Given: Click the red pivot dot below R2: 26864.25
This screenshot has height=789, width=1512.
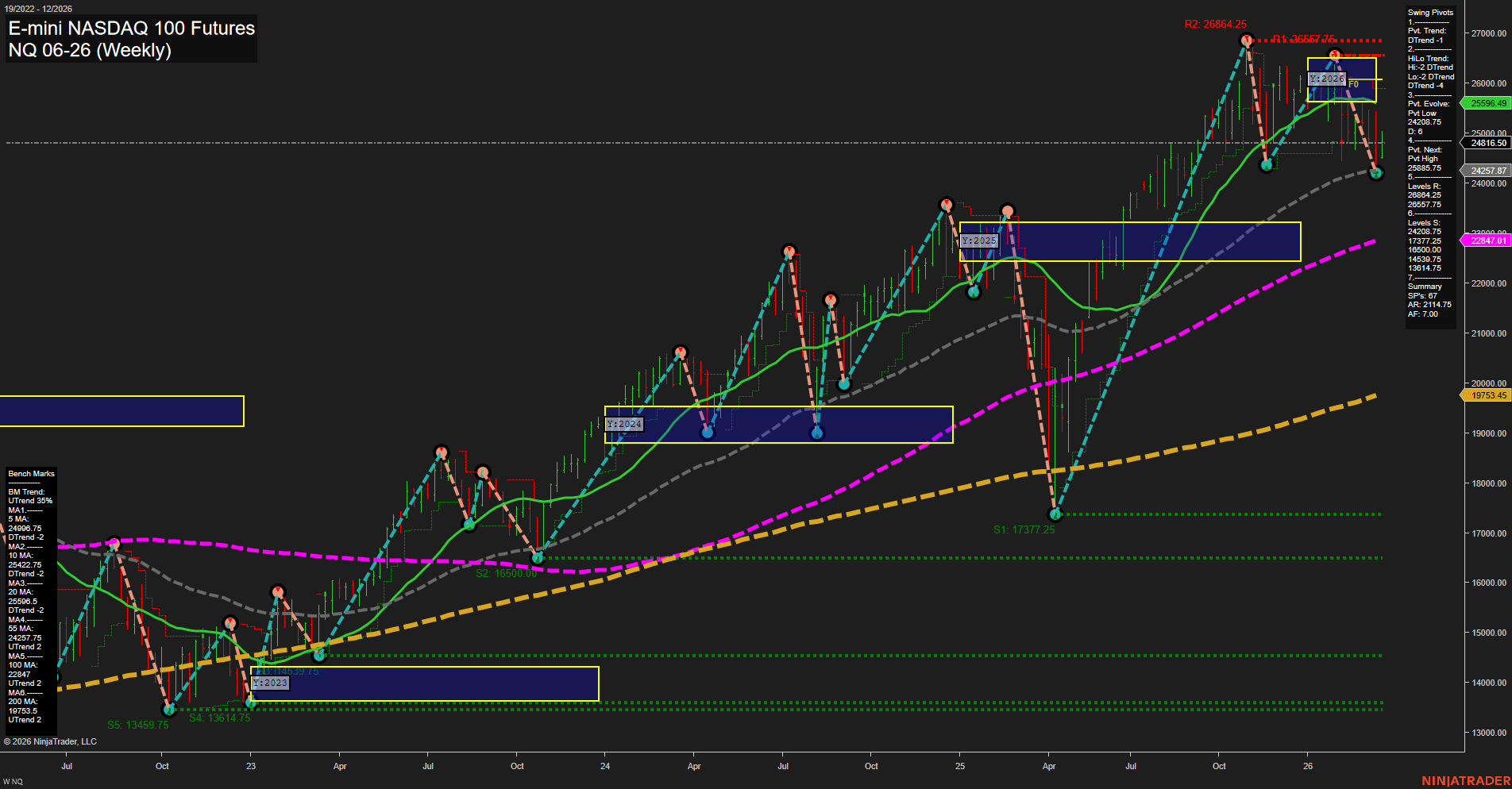Looking at the screenshot, I should click(x=1246, y=38).
